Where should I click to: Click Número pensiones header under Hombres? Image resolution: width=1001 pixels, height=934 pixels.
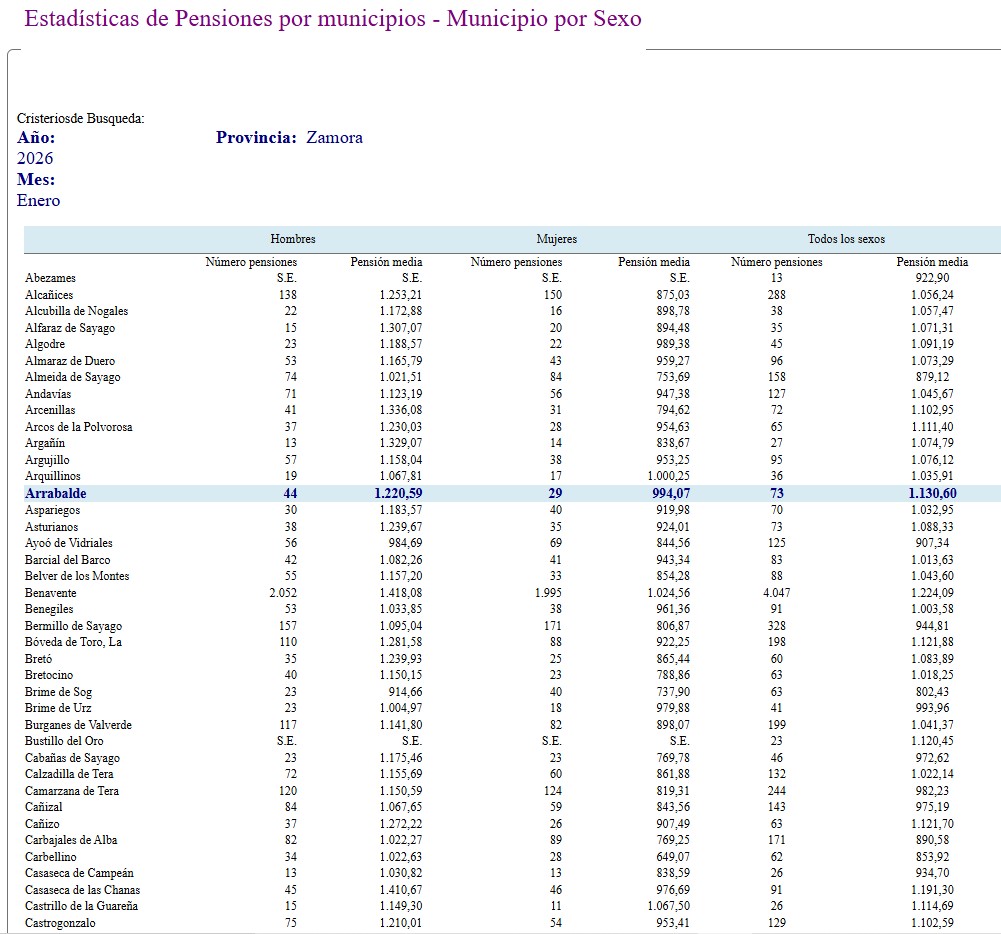(251, 262)
